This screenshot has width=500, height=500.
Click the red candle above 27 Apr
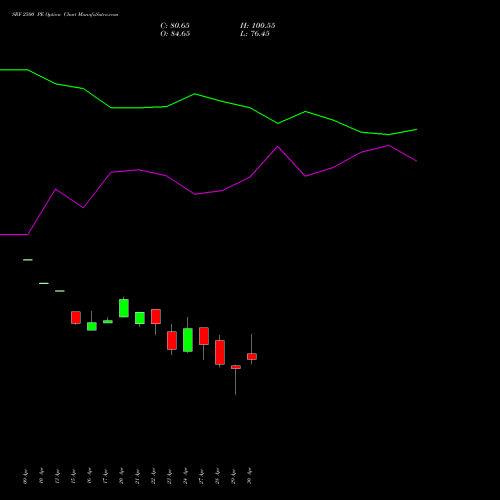(204, 336)
